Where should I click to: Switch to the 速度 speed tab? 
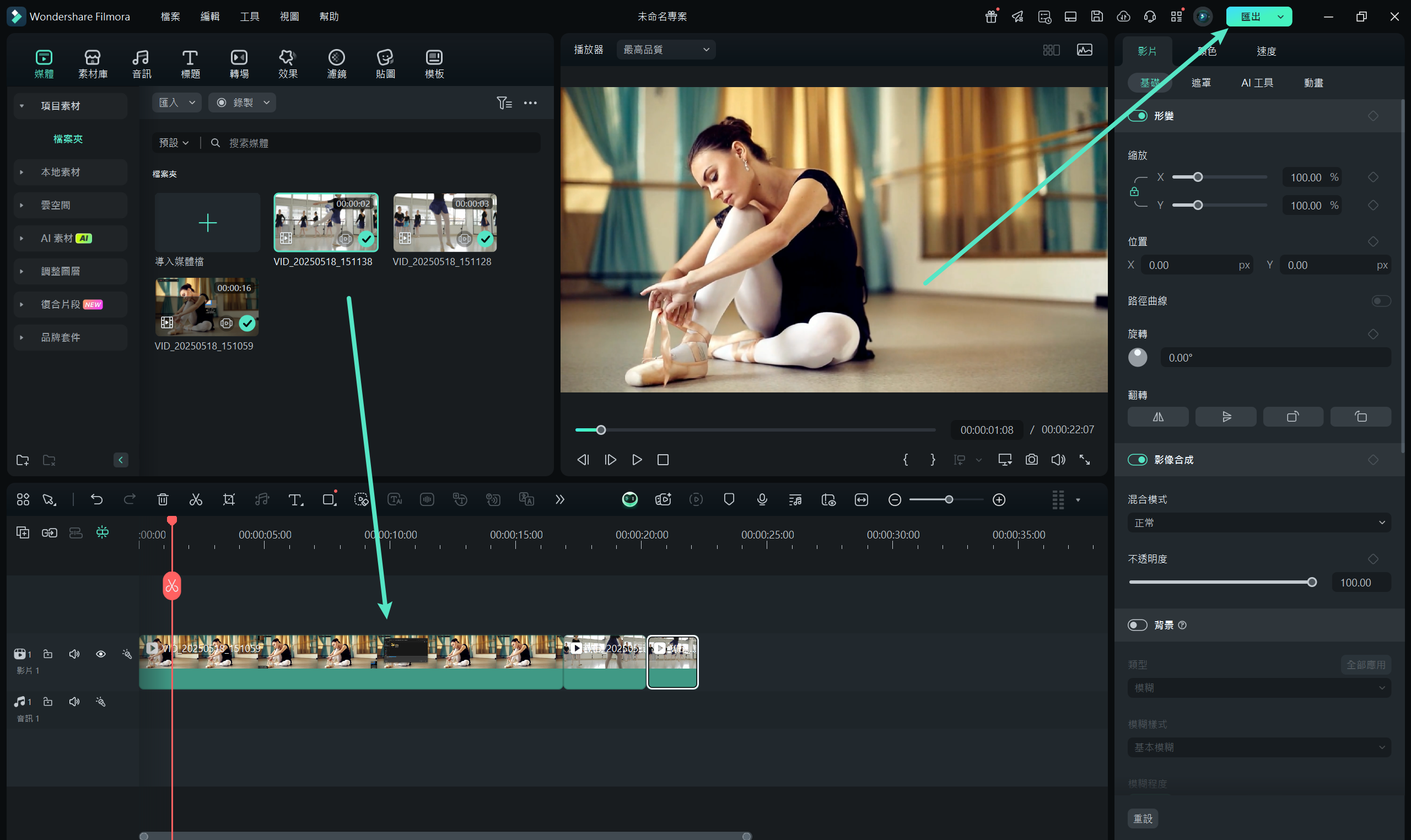(x=1266, y=51)
